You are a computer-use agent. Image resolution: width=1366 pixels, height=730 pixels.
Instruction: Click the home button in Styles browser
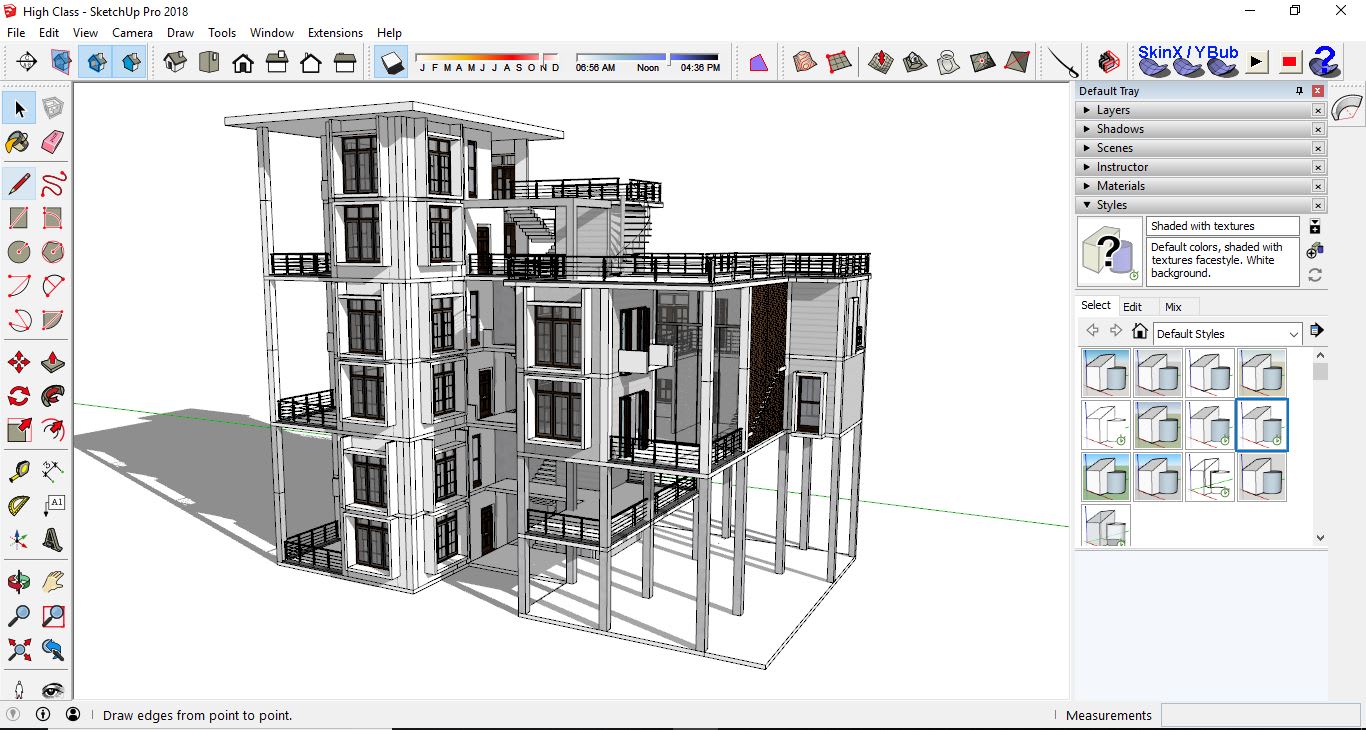point(1139,332)
